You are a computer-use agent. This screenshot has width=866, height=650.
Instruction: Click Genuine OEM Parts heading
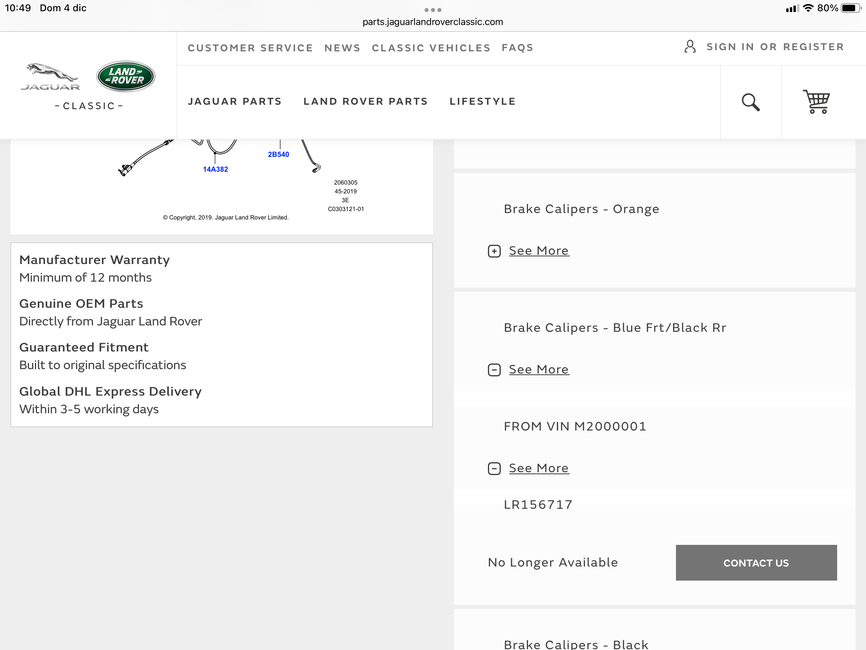pyautogui.click(x=81, y=304)
